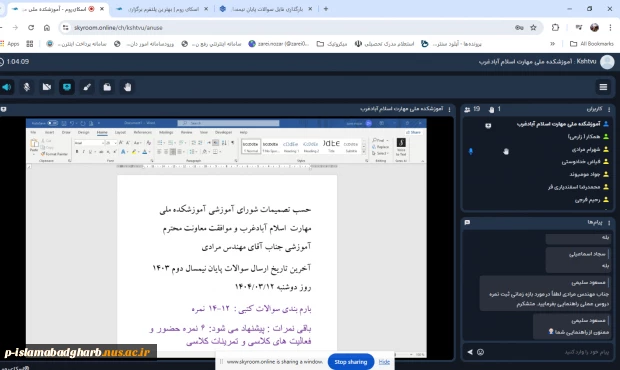Open the استعلام مدرک تحصیلی bookmark

tap(384, 44)
